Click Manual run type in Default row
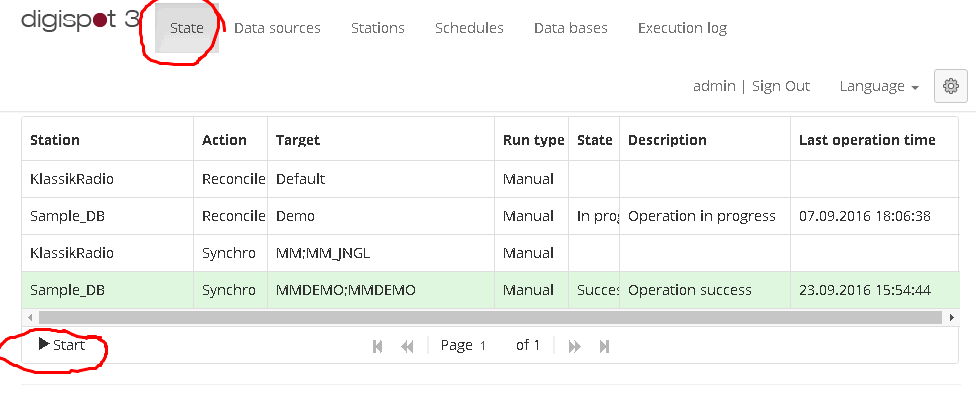The height and width of the screenshot is (394, 976). (532, 179)
